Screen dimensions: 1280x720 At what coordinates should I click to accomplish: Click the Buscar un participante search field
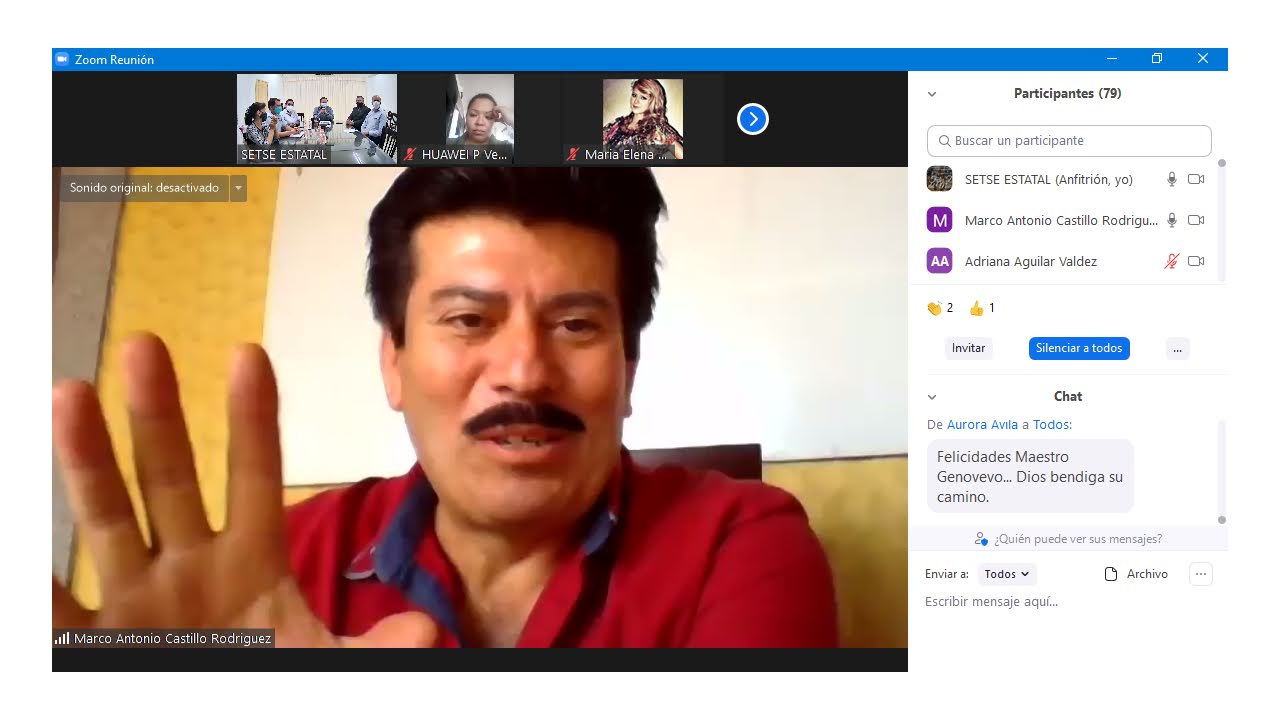[1069, 141]
